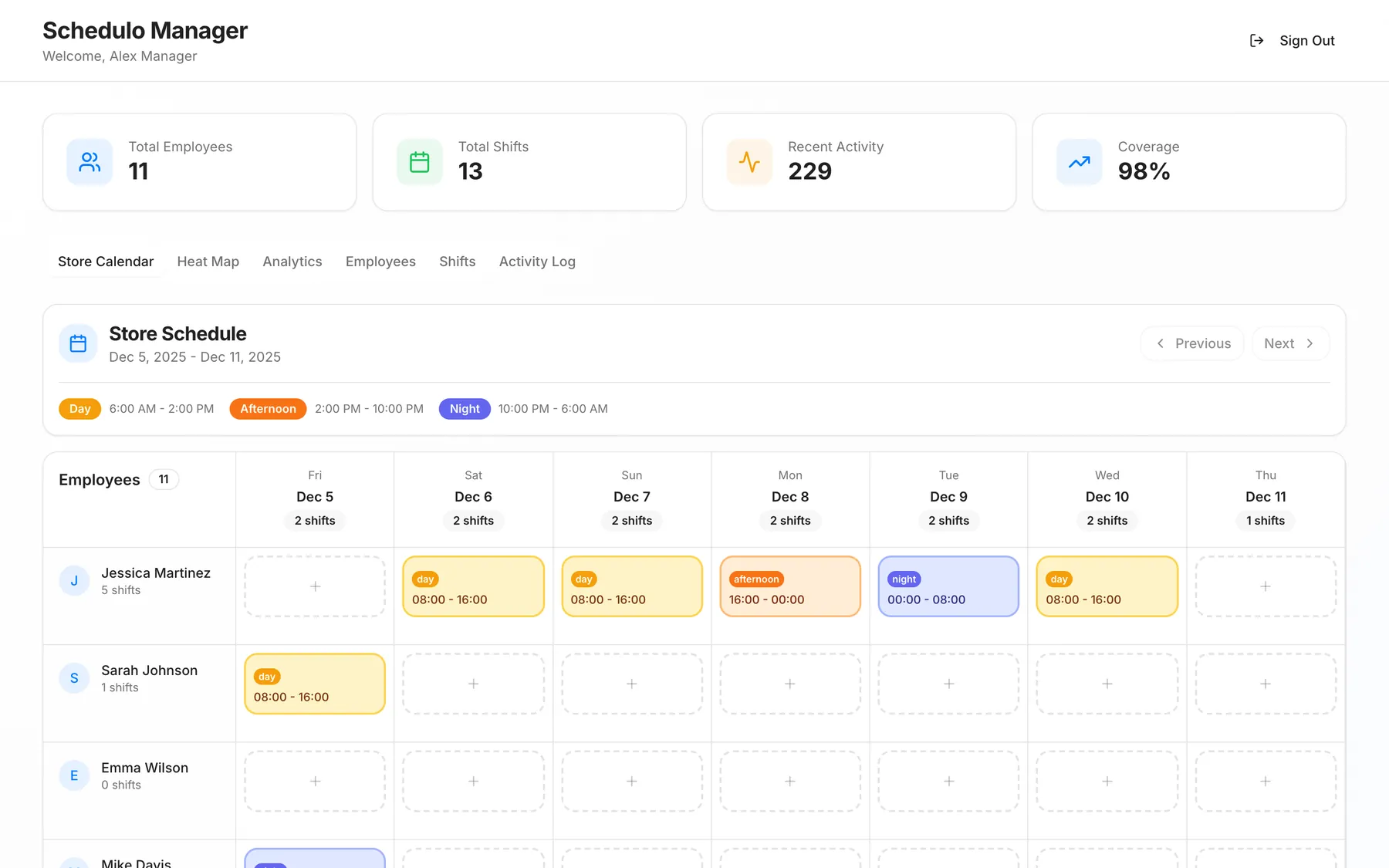The width and height of the screenshot is (1389, 868).
Task: Add shift for Jessica Martinez on Dec 5
Action: [315, 586]
